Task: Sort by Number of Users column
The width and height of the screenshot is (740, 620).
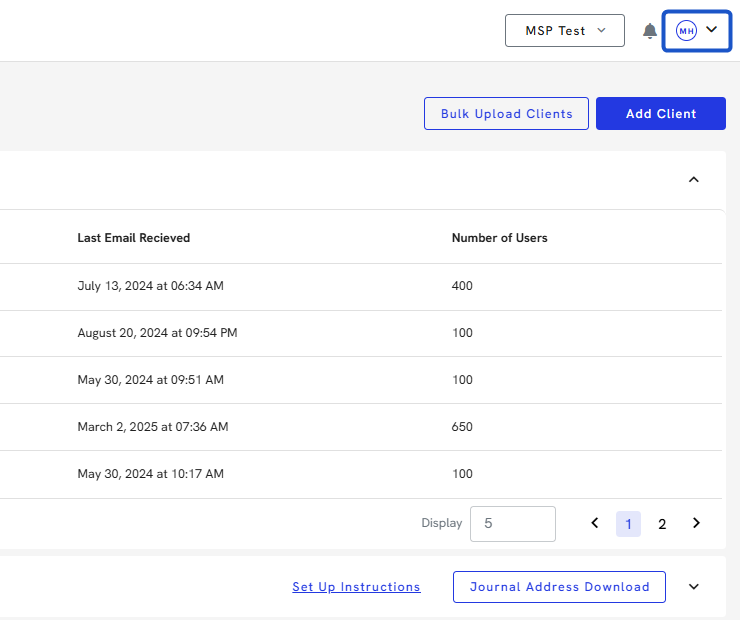Action: [499, 238]
